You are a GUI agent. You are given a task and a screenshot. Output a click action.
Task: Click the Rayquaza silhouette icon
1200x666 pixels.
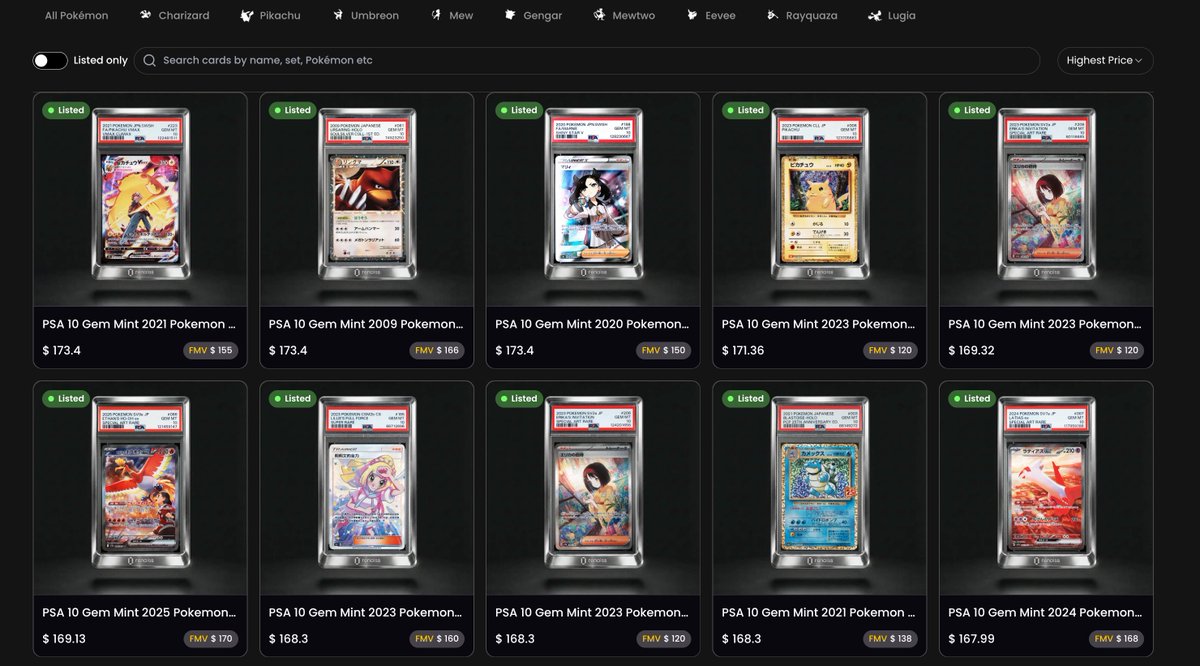[x=772, y=16]
